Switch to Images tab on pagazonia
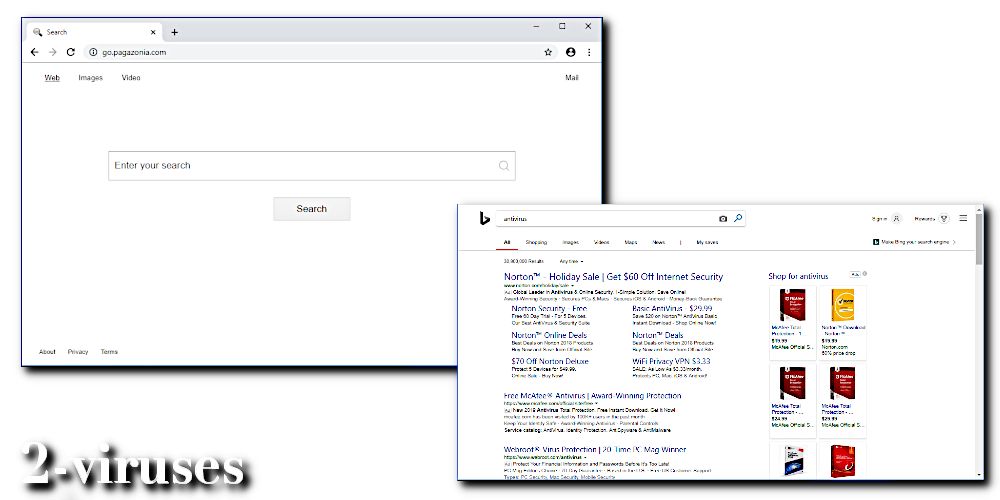1000x500 pixels. tap(91, 78)
